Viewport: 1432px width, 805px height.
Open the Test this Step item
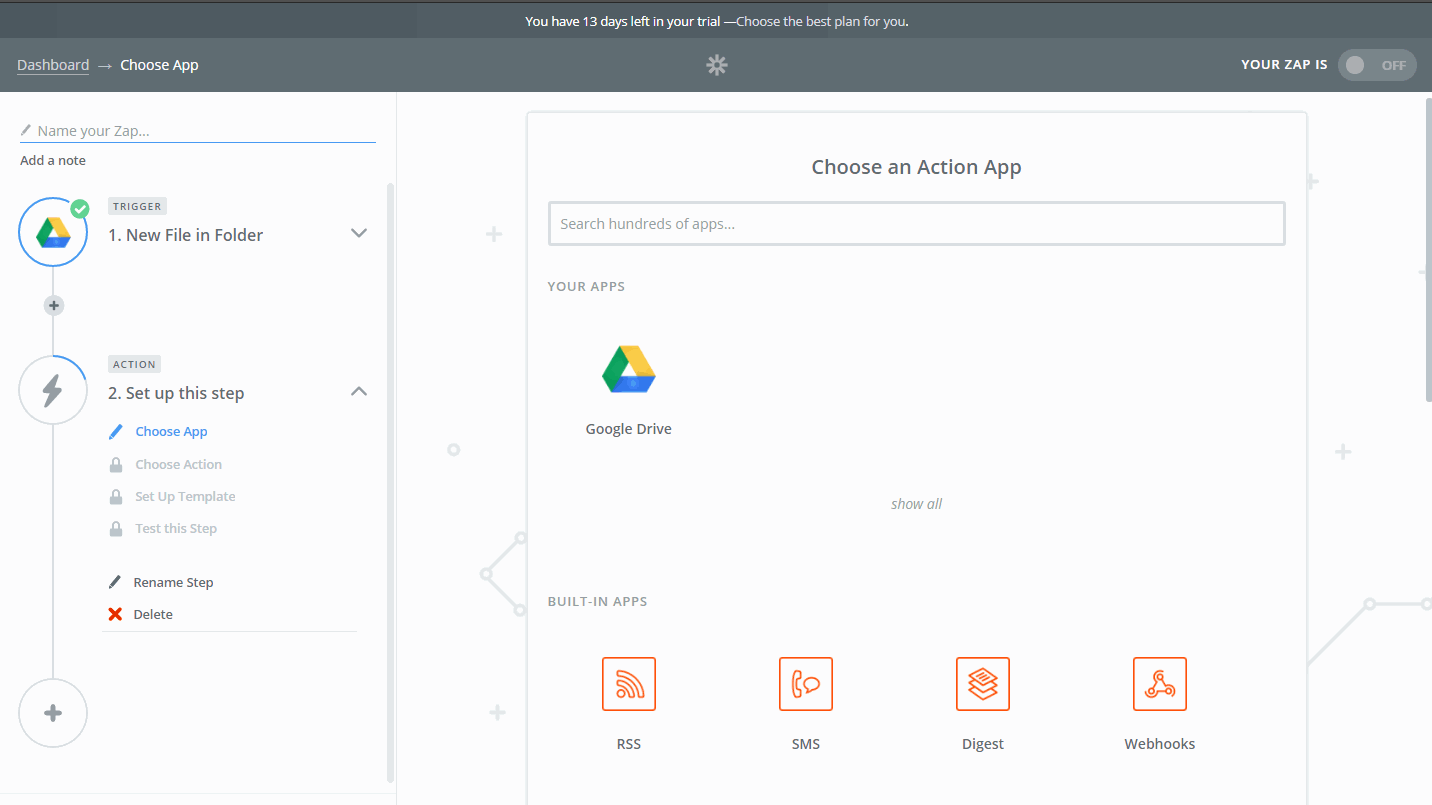(x=176, y=528)
